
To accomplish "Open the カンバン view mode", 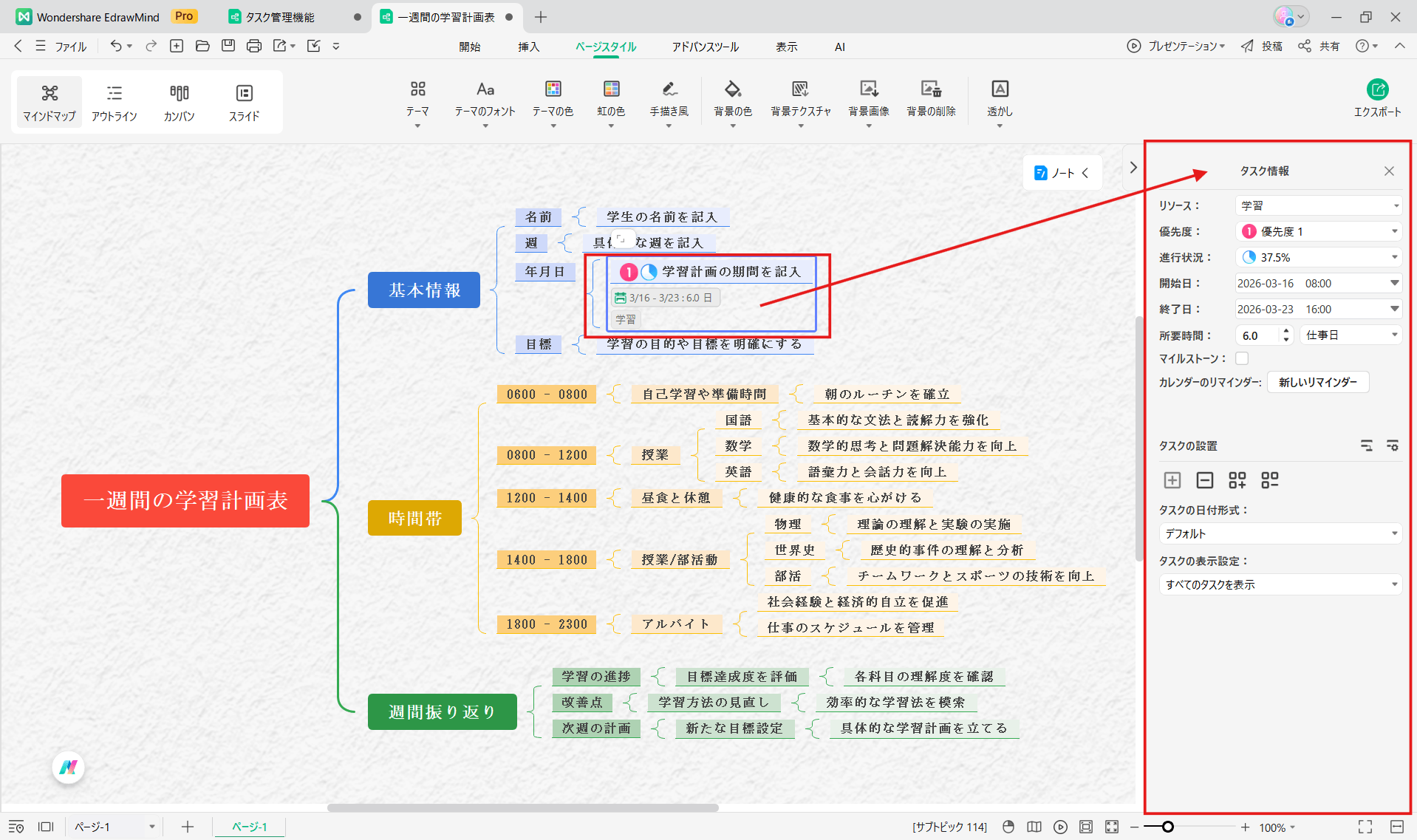I will coord(179,102).
